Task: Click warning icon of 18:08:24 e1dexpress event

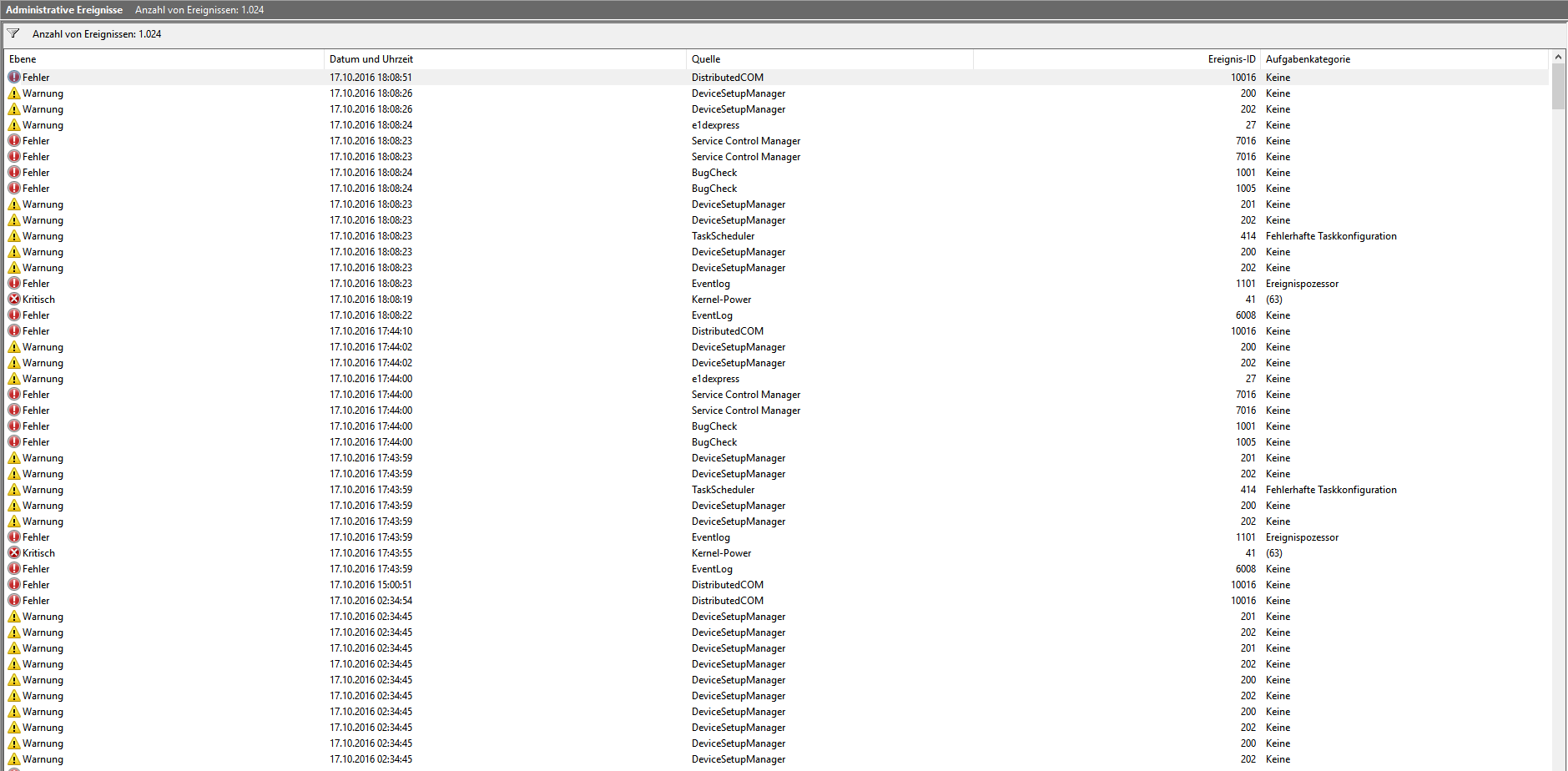Action: [14, 124]
